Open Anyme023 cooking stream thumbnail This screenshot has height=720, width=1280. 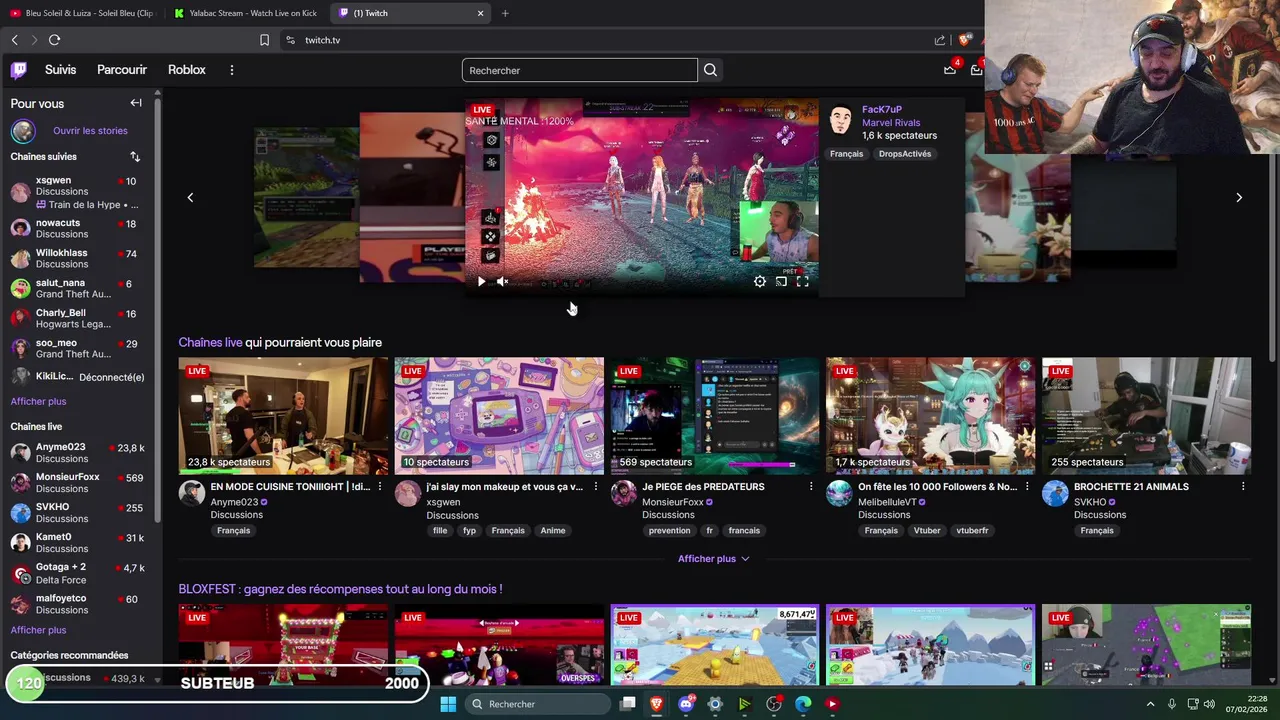tap(283, 416)
